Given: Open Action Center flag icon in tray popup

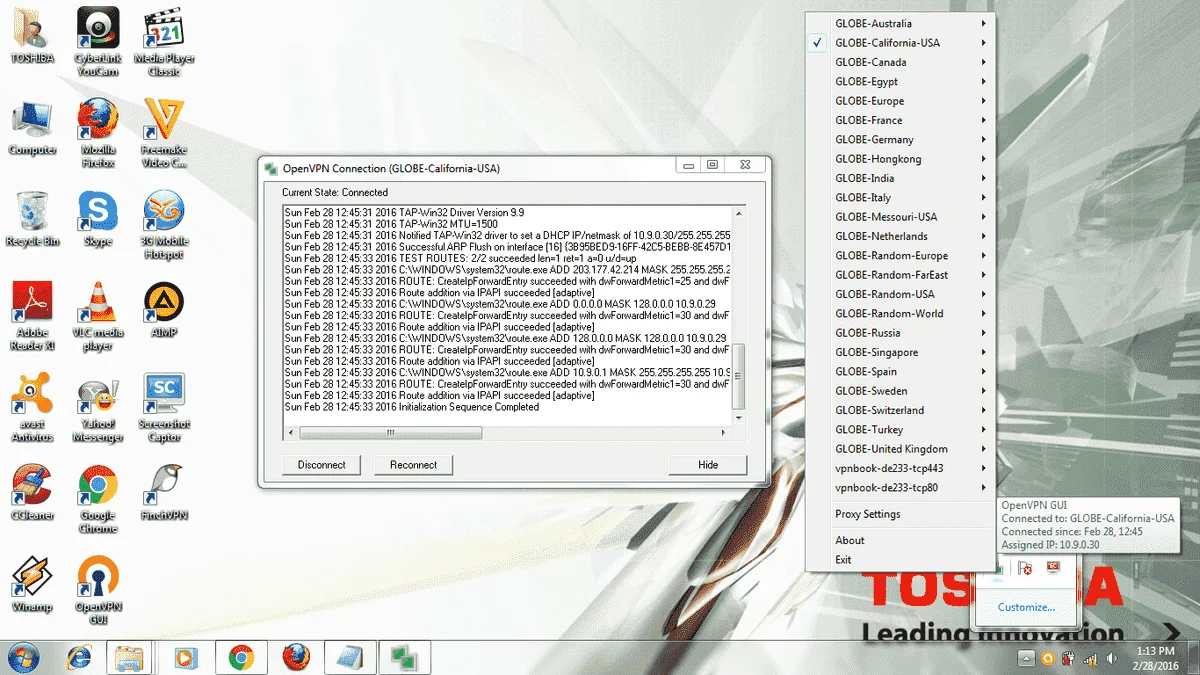Looking at the screenshot, I should coord(1025,568).
